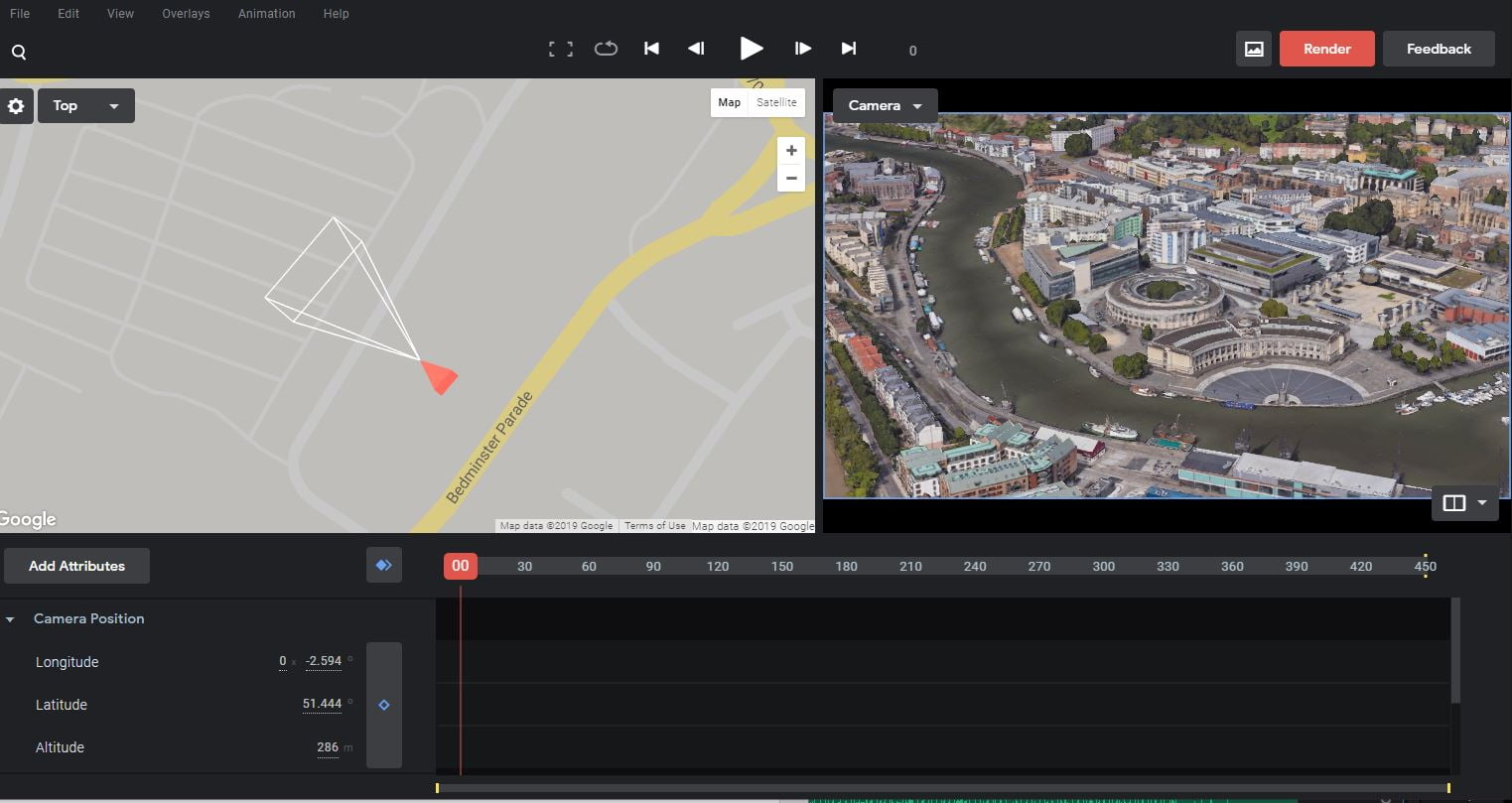Click the timeline range end yellow handle
1512x803 pixels.
(1448, 788)
